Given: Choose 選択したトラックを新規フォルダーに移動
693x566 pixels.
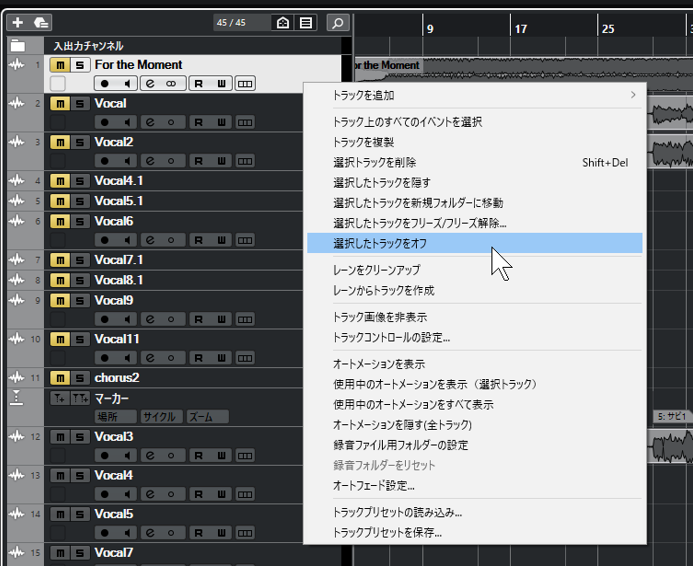Looking at the screenshot, I should point(475,203).
